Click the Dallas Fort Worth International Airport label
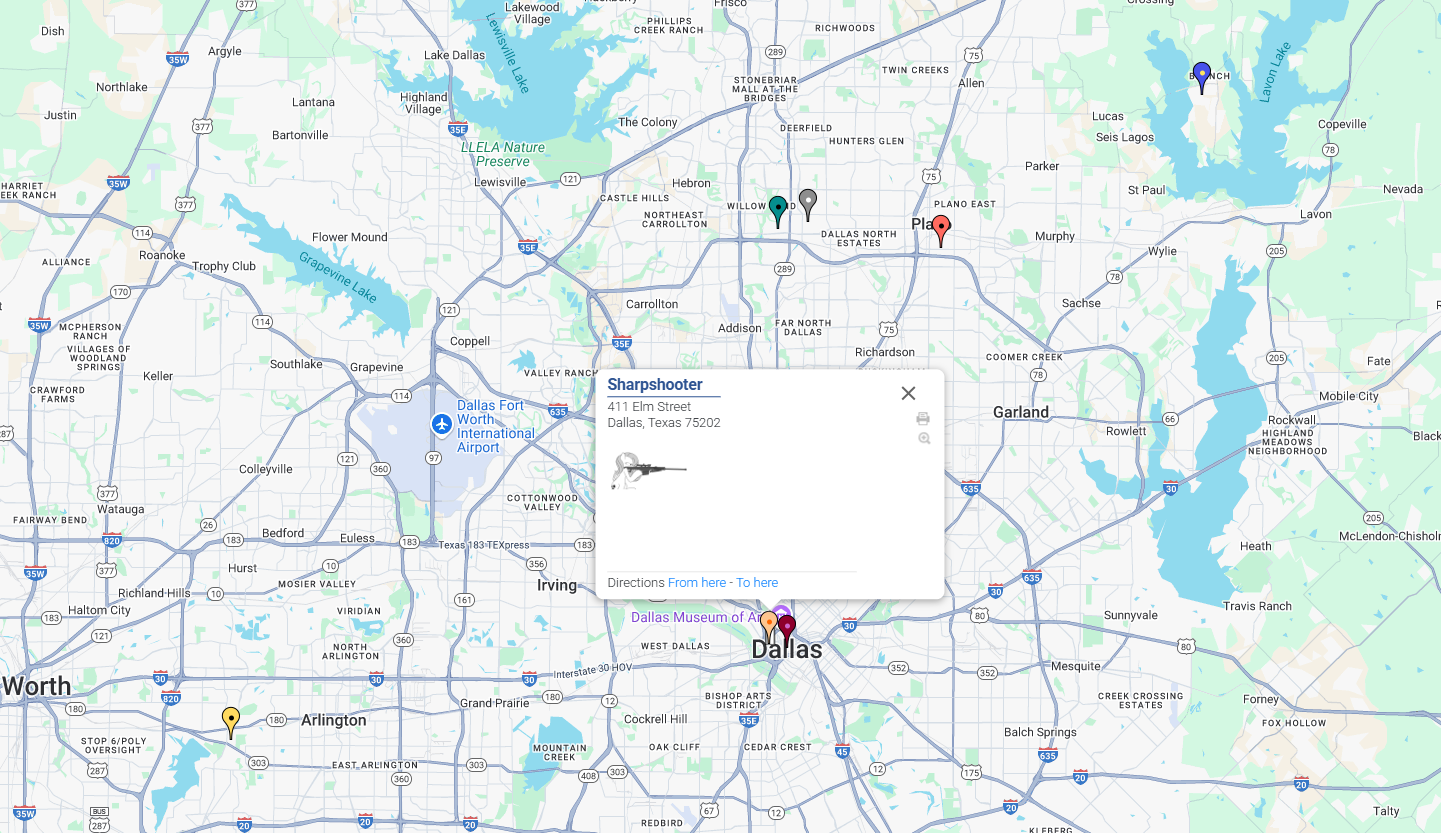The image size is (1441, 833). [496, 426]
